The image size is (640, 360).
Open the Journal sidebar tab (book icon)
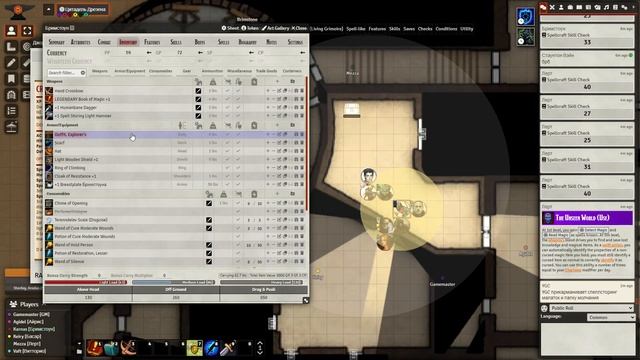(579, 7)
